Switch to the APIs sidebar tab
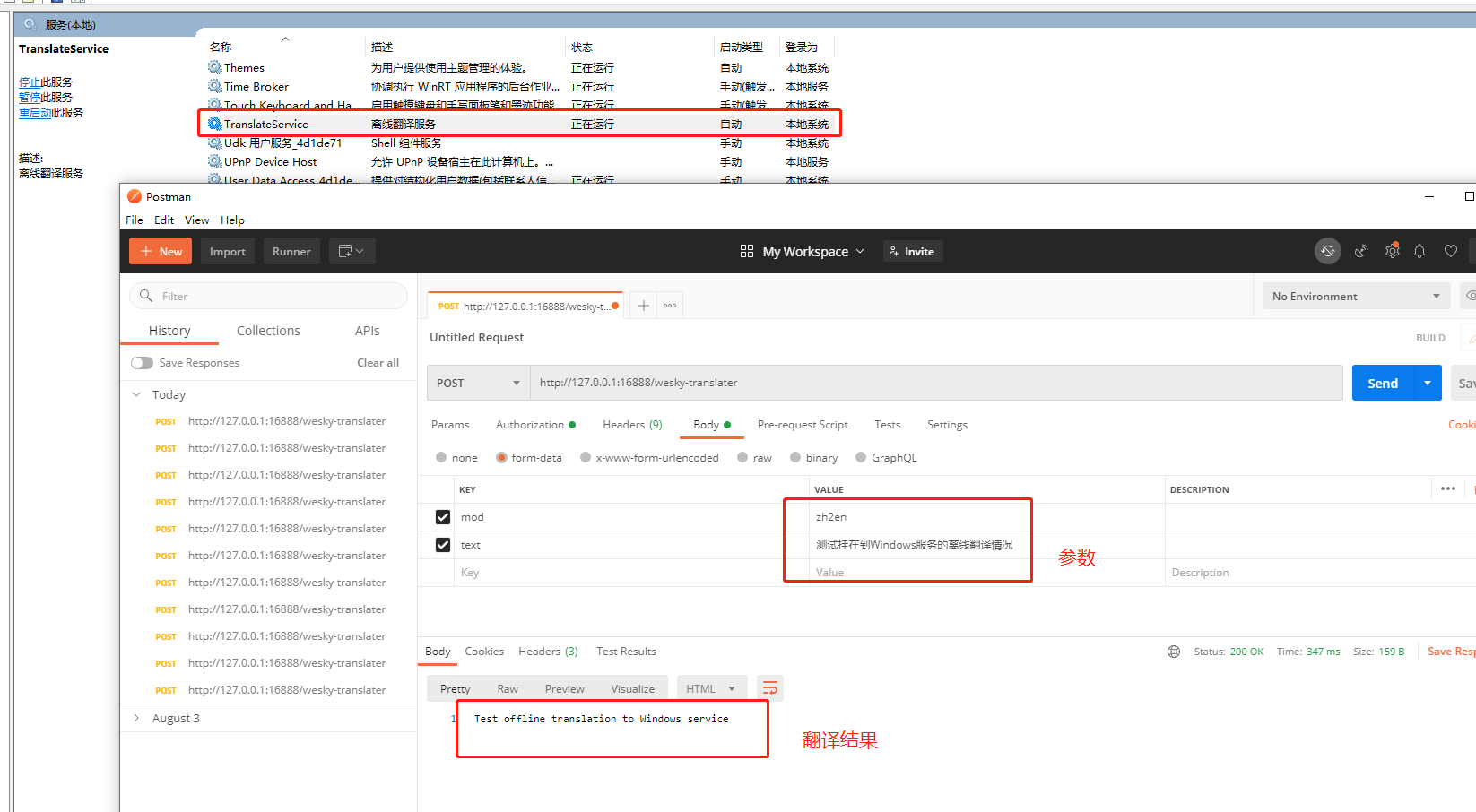The height and width of the screenshot is (812, 1476). tap(368, 331)
